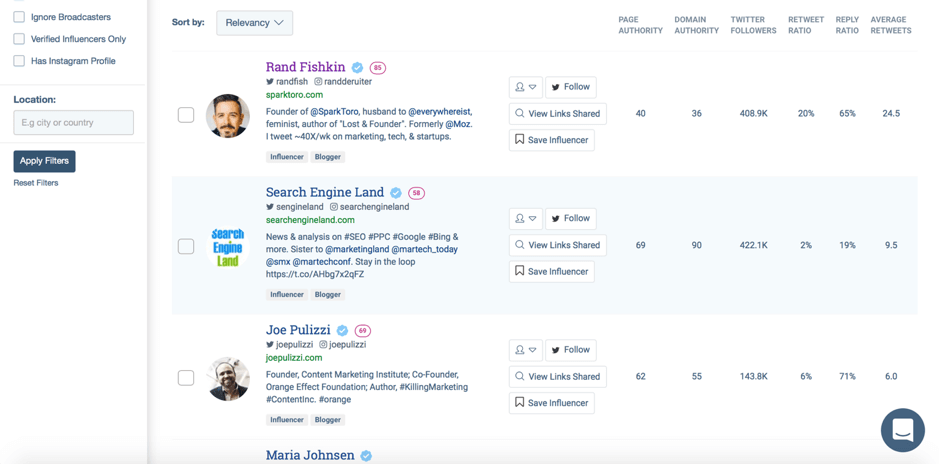Open the Relevancy sort dropdown

[x=255, y=23]
